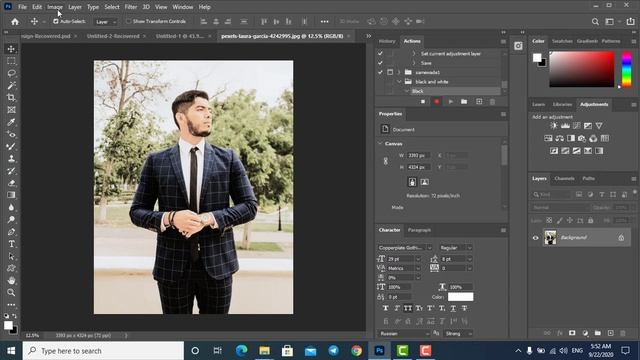The height and width of the screenshot is (360, 640).
Task: Toggle Auto-Select checkbox
Action: [56, 21]
